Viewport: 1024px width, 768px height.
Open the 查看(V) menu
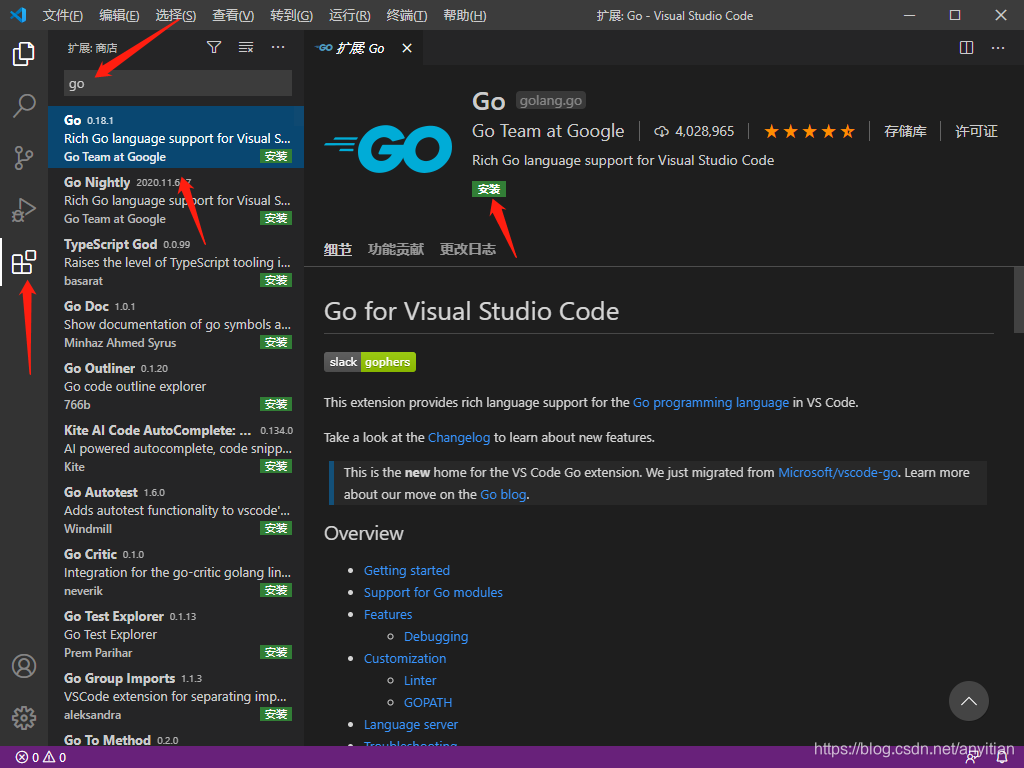[233, 16]
